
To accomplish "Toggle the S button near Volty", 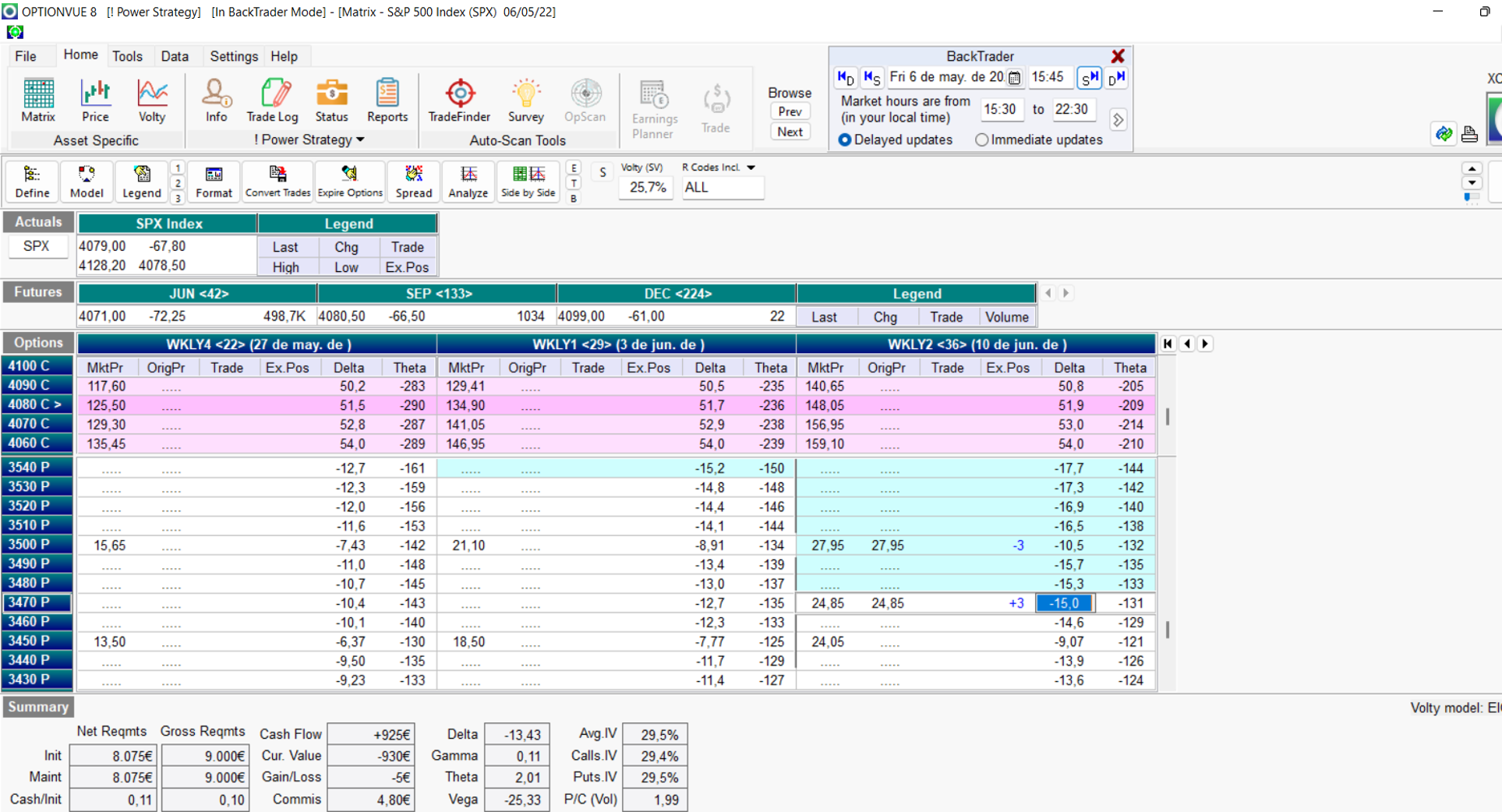I will coord(603,173).
